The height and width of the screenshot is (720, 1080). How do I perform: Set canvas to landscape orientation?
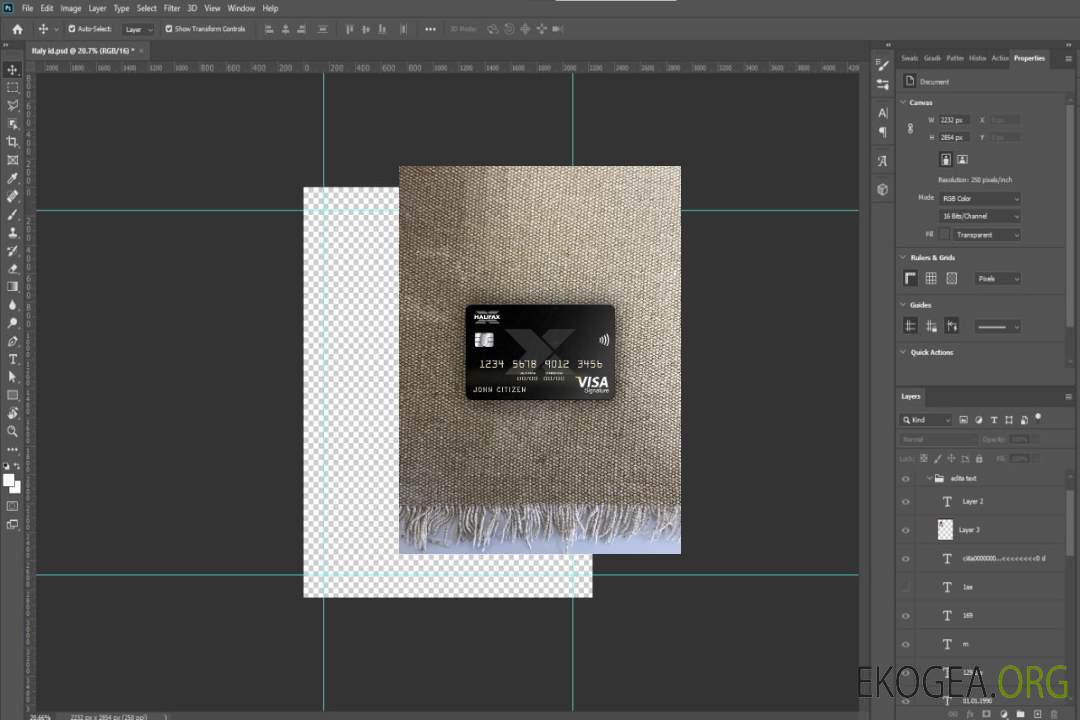pos(962,159)
